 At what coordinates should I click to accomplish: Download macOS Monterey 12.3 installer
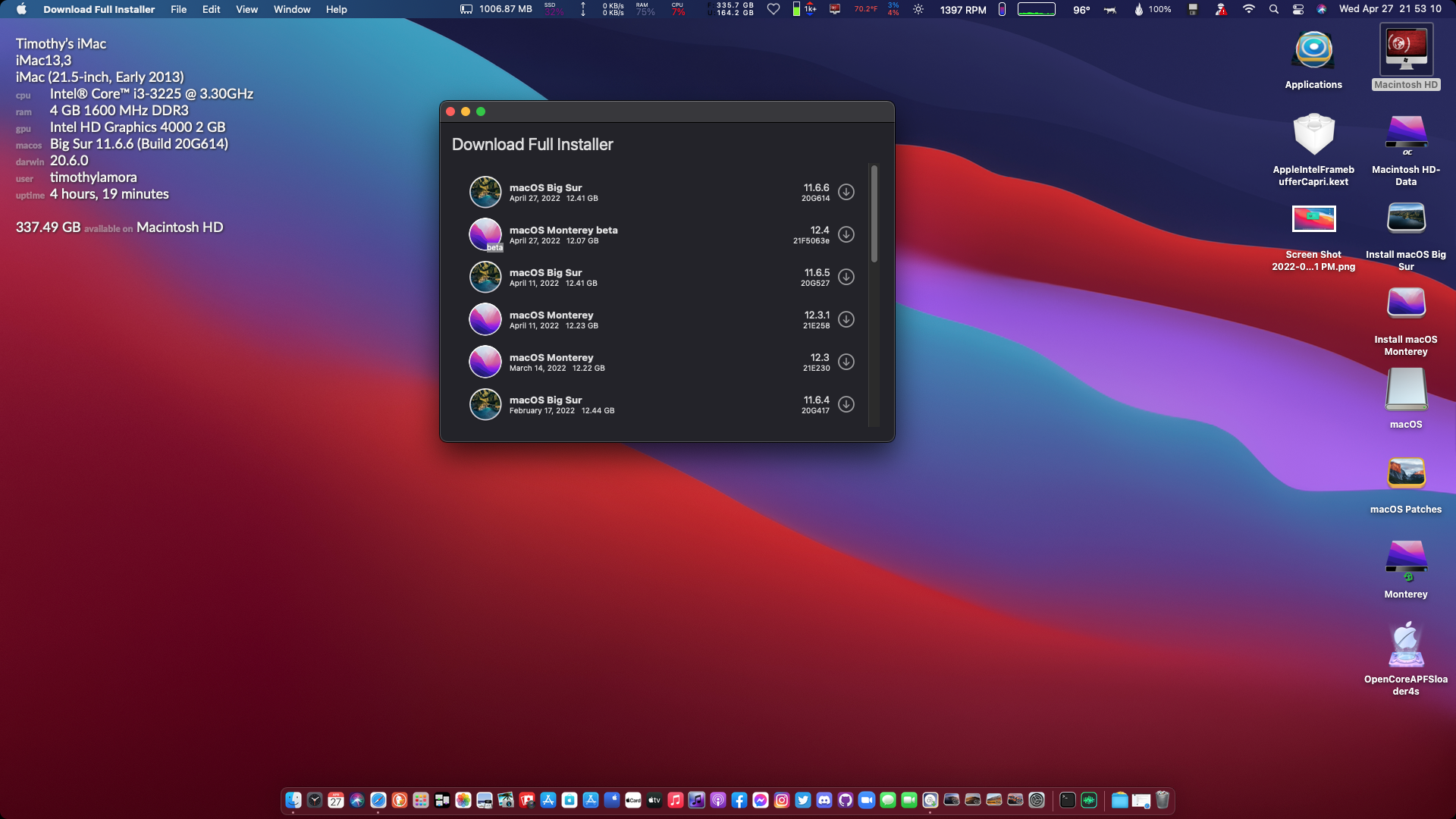[846, 362]
